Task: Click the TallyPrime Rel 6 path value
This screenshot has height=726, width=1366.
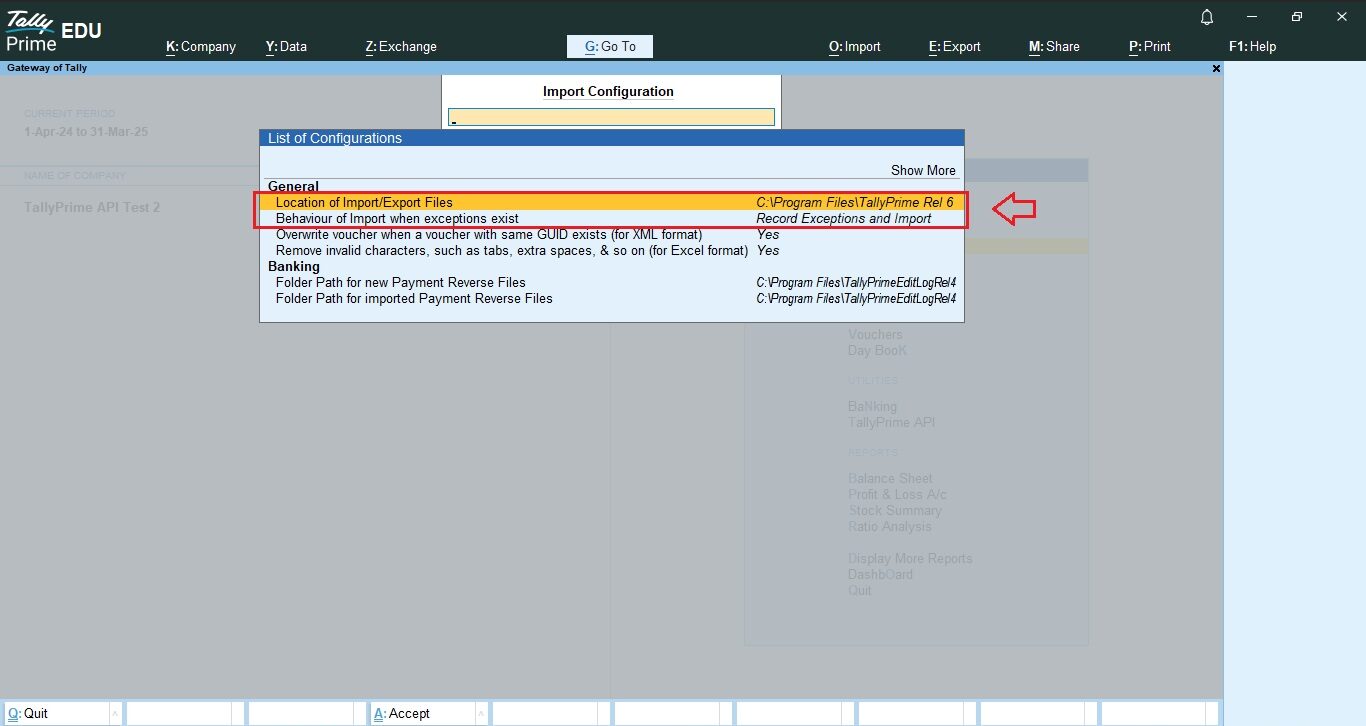Action: 855,202
